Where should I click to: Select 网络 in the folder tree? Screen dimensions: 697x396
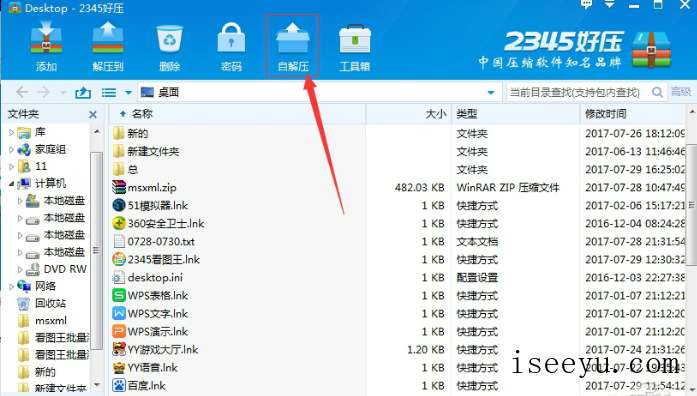coord(45,286)
